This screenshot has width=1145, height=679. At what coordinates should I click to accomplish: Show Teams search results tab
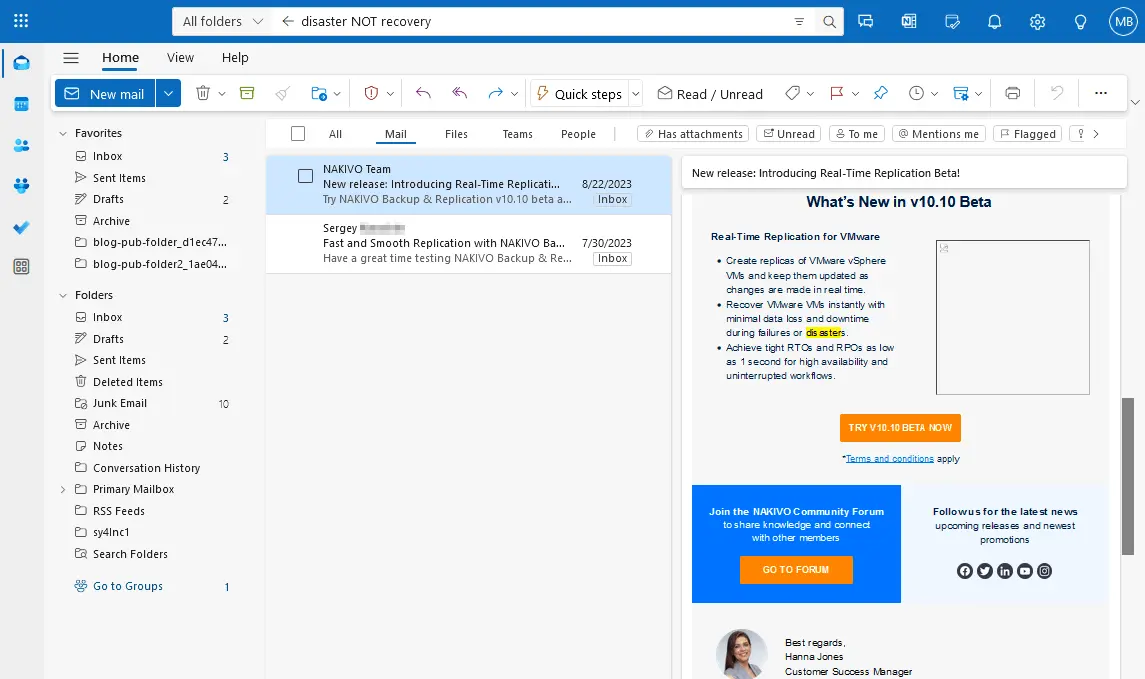coord(518,134)
